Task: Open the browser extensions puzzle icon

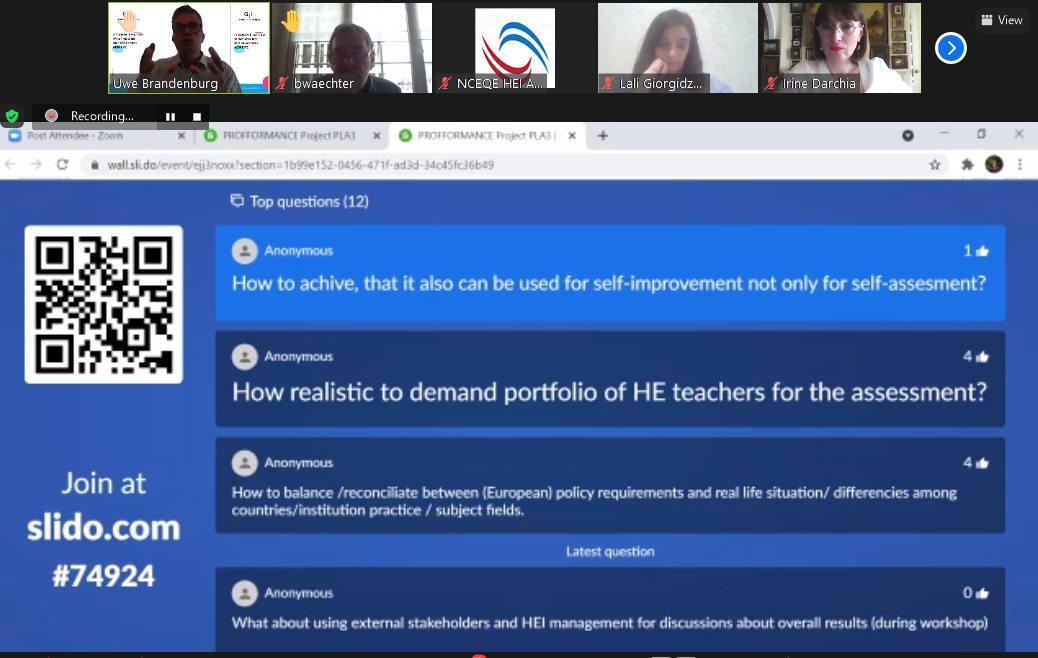Action: [x=967, y=165]
